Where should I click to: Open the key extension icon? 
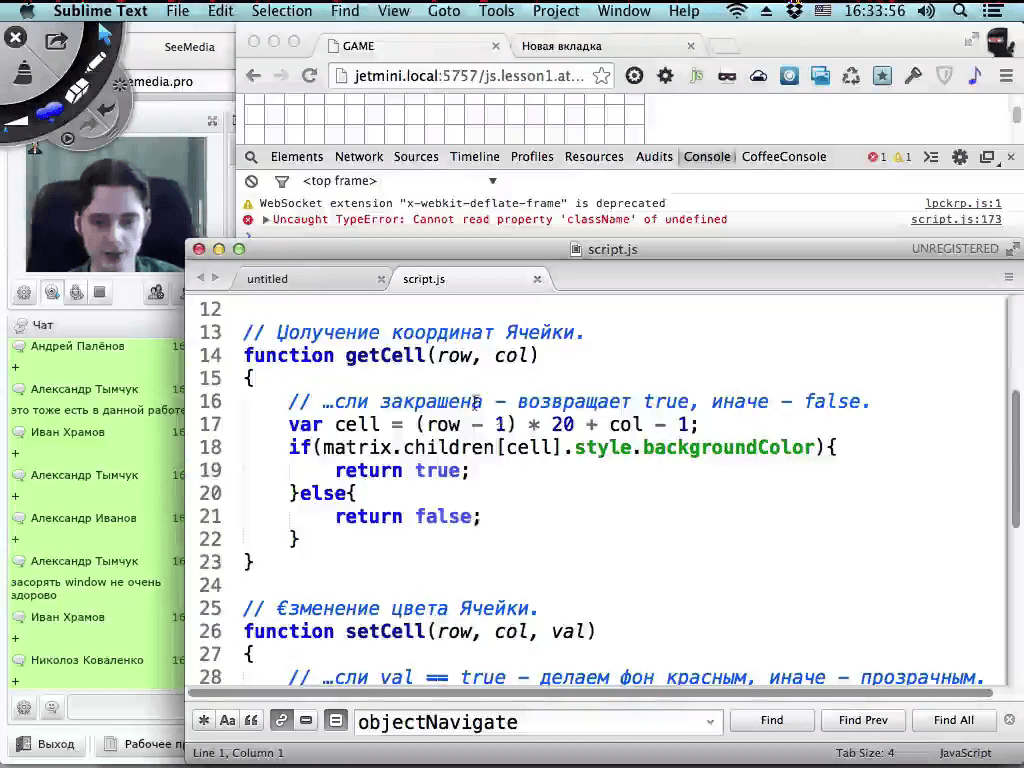913,76
